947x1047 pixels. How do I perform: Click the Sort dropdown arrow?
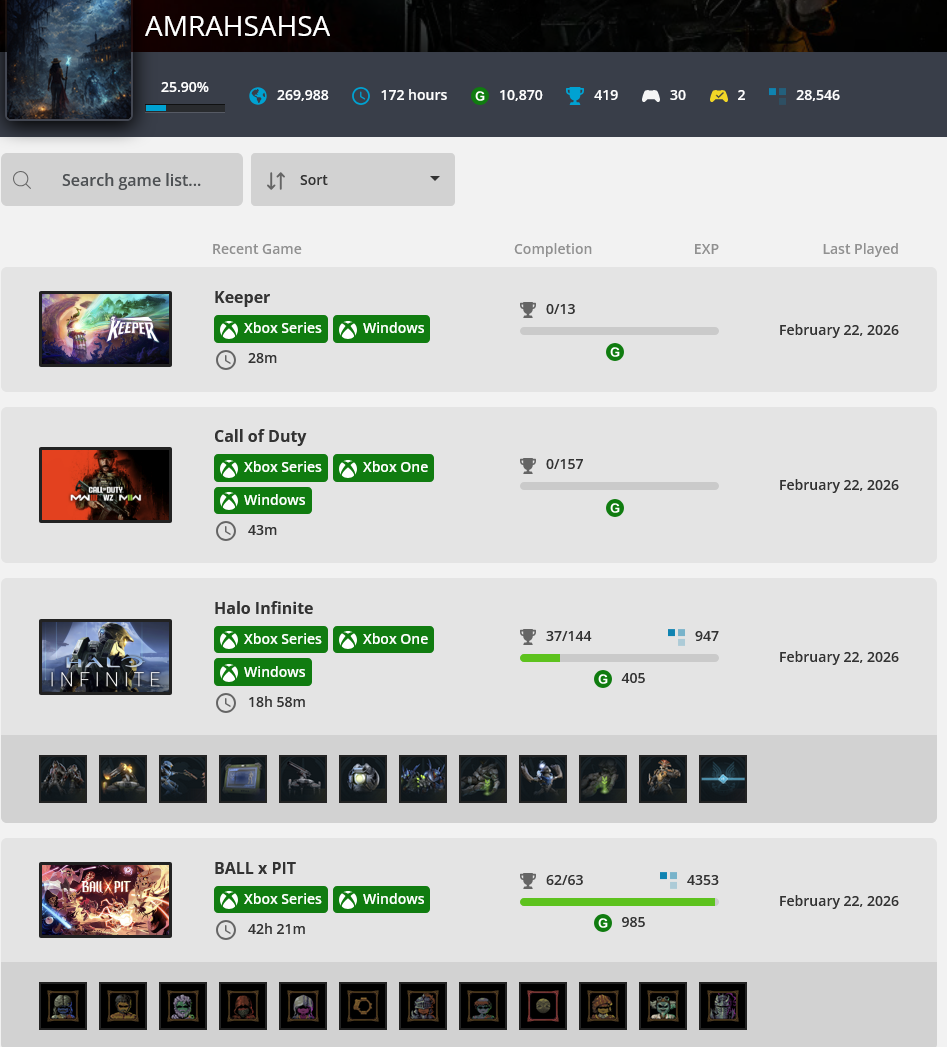tap(435, 179)
